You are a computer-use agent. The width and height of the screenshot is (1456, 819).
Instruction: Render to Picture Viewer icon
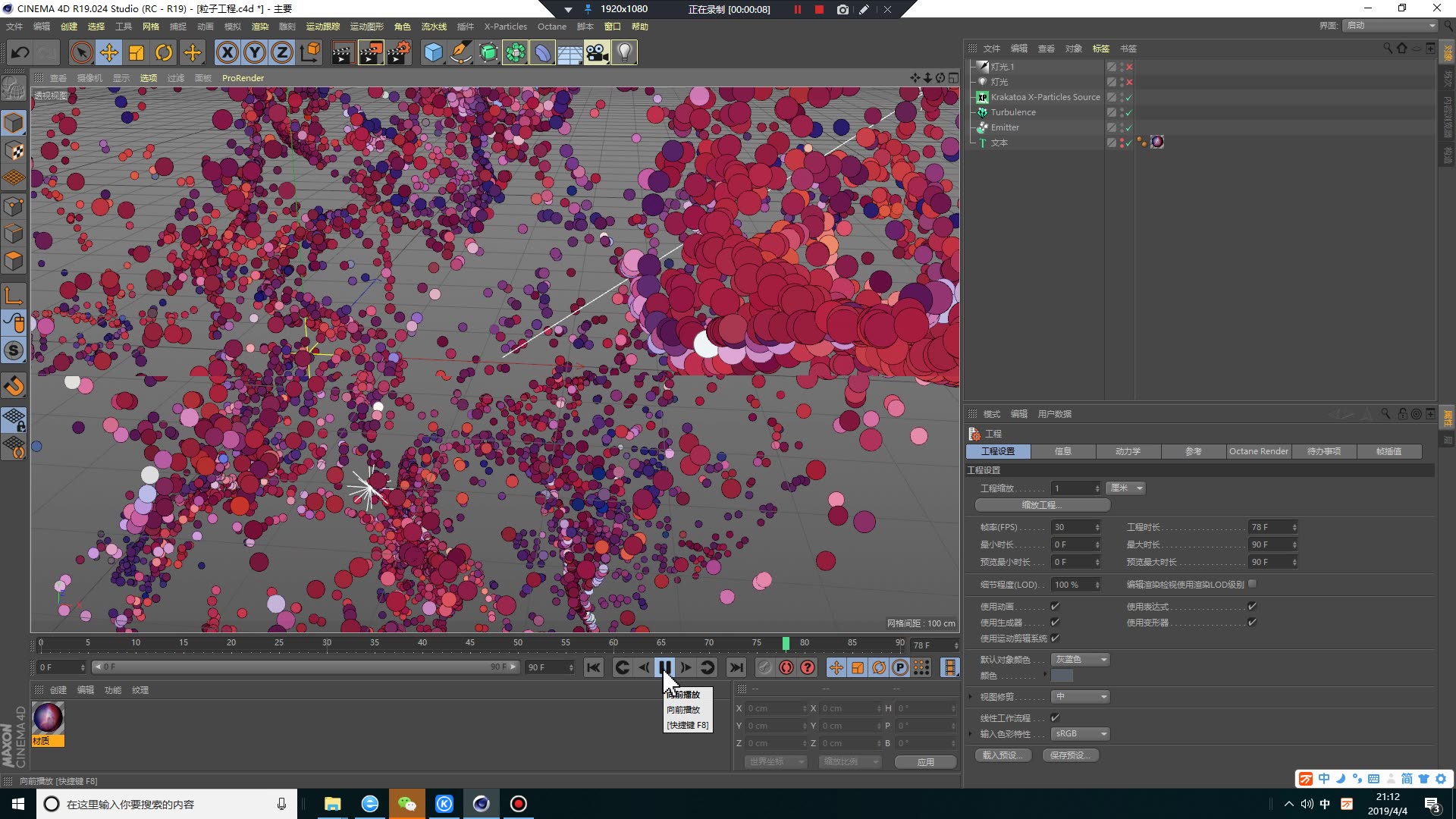[x=371, y=52]
